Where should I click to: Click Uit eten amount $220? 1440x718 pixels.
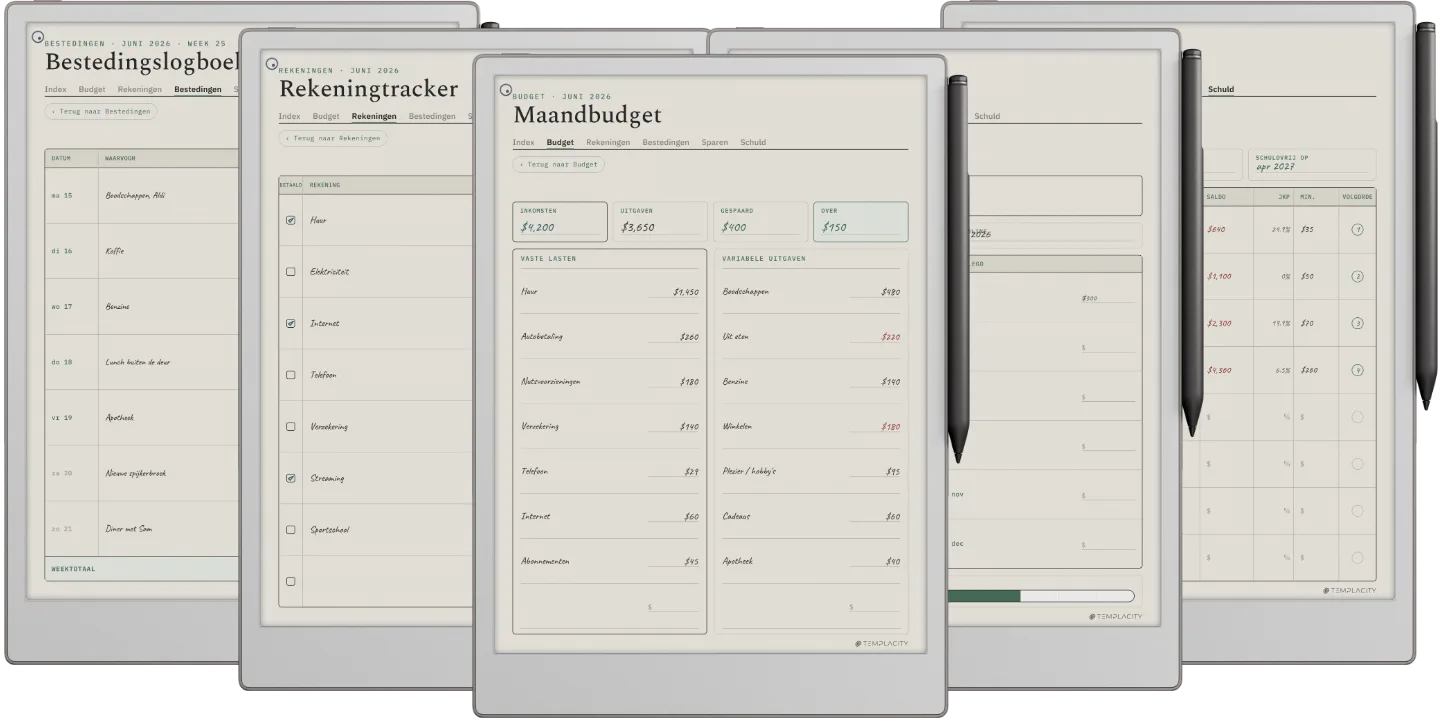coord(891,337)
